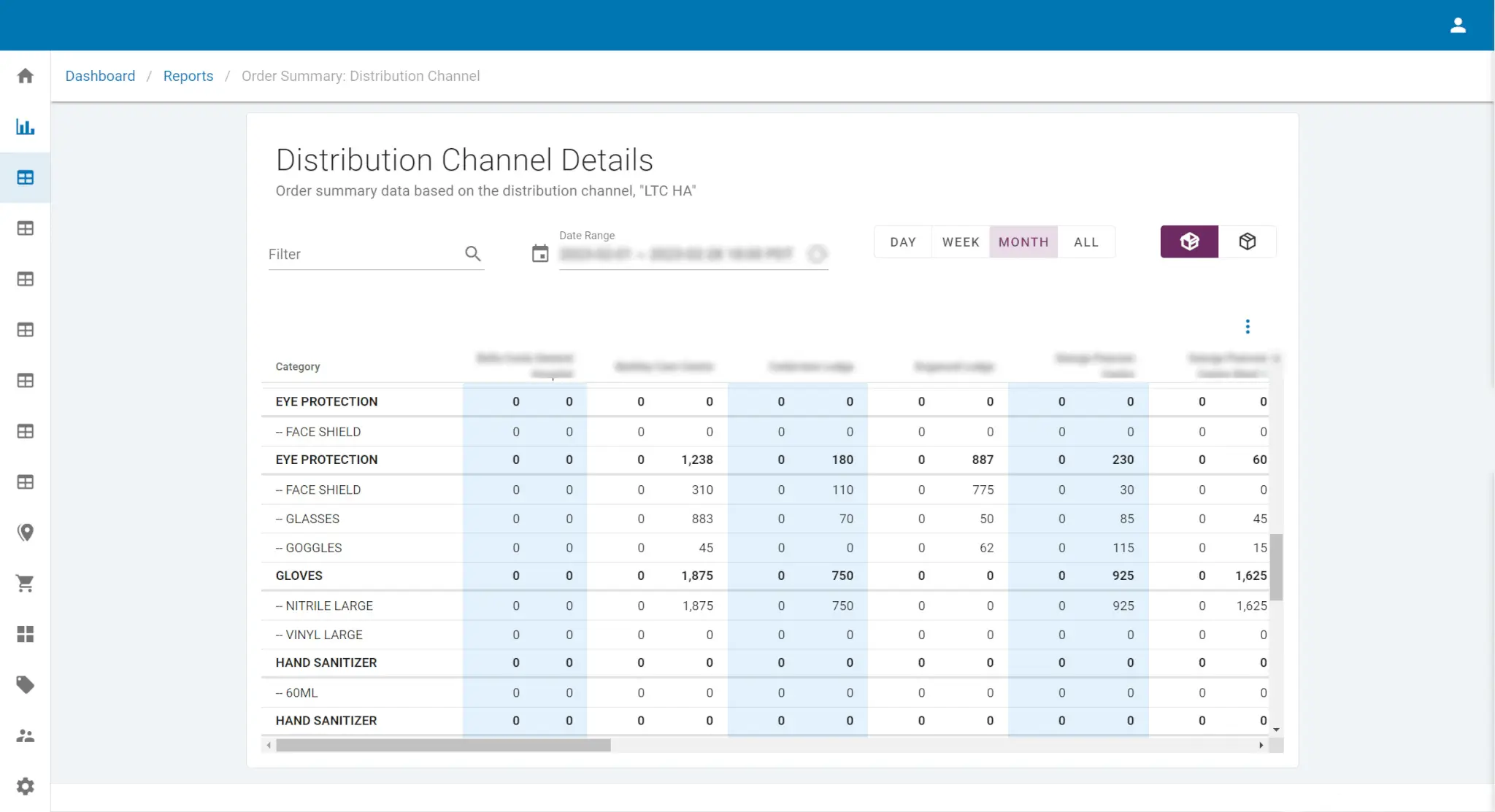Open the shopping cart icon in sidebar

[x=25, y=583]
